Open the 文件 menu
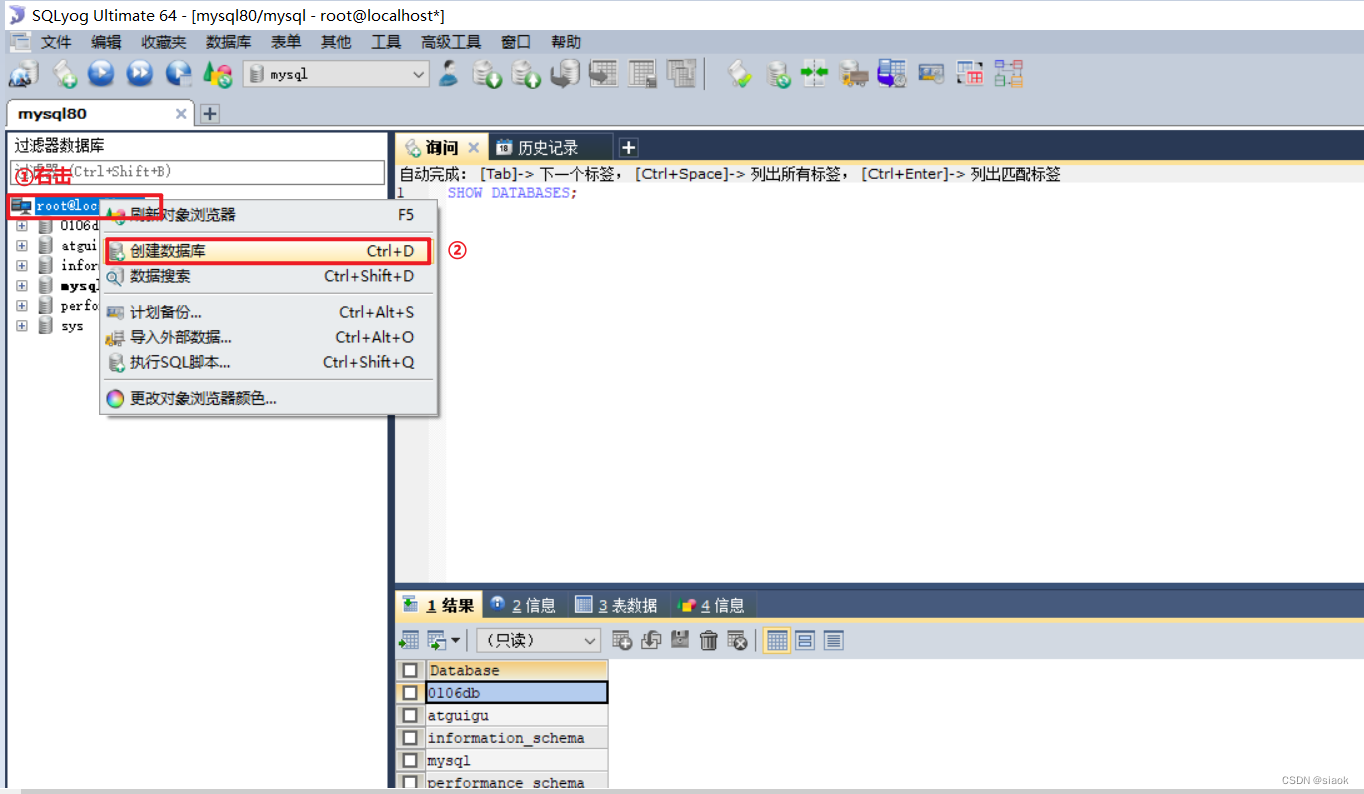 point(56,42)
